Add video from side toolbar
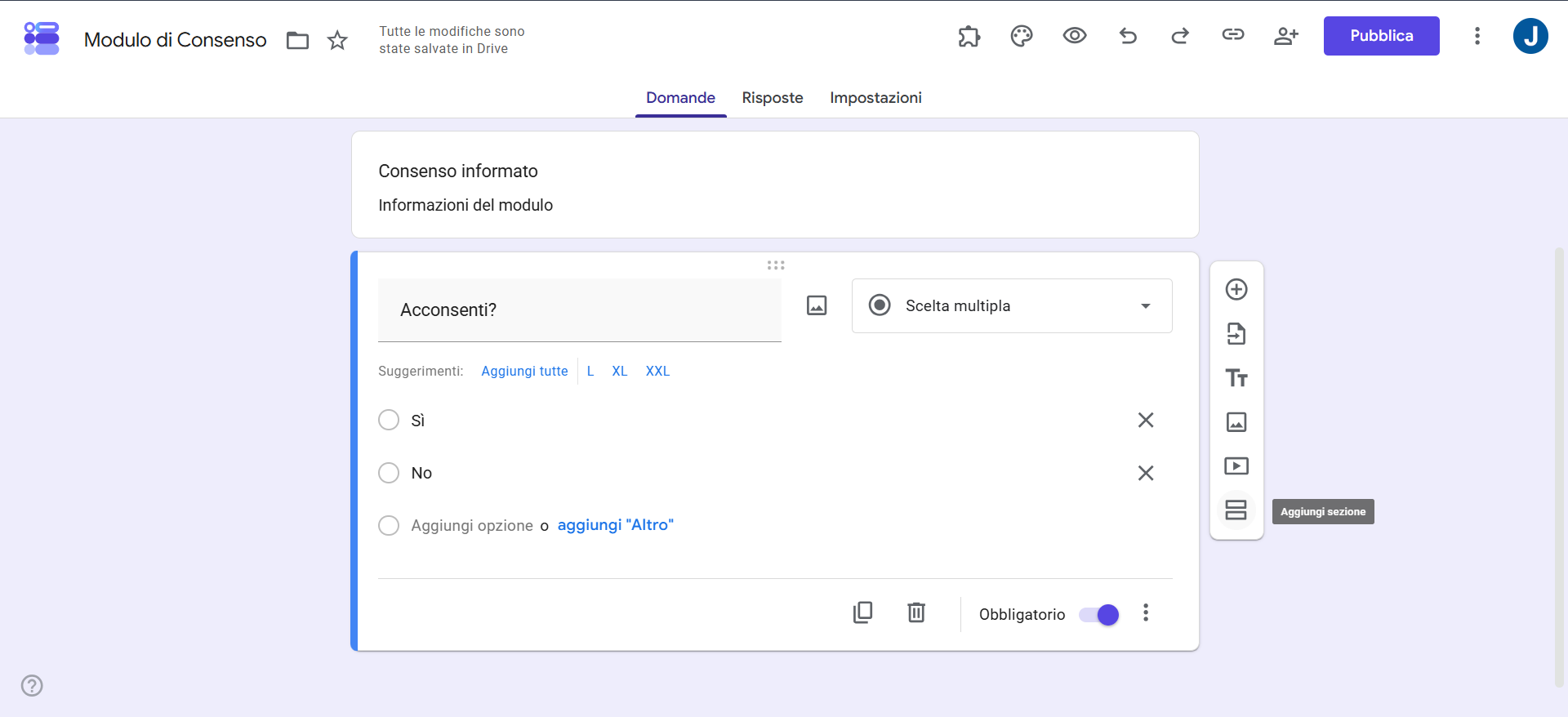This screenshot has height=717, width=1568. tap(1236, 465)
